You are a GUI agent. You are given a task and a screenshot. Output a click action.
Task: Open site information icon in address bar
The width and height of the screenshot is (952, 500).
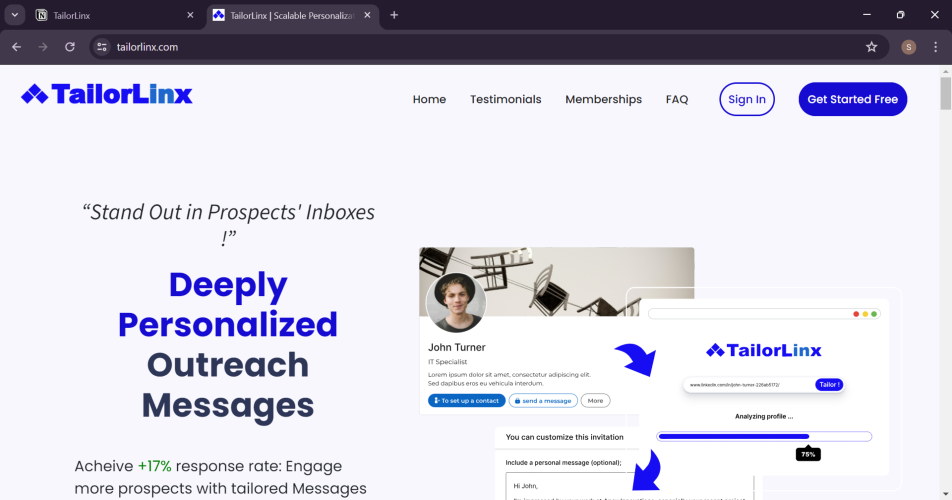[102, 47]
